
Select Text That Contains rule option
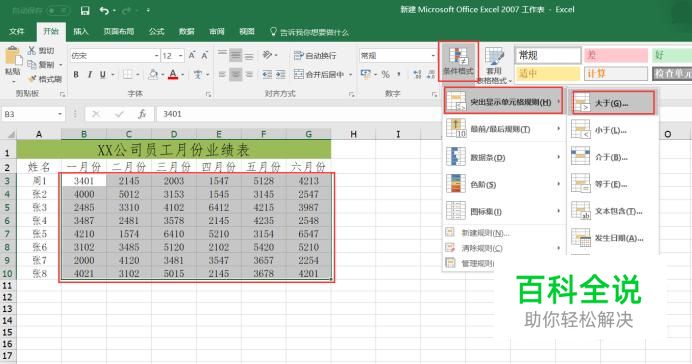click(x=612, y=211)
